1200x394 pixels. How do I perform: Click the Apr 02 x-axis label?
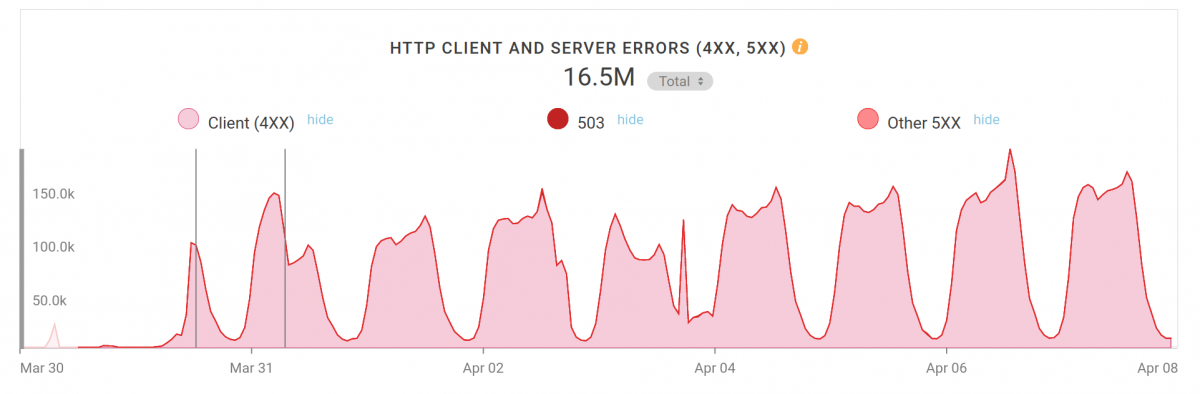(483, 368)
